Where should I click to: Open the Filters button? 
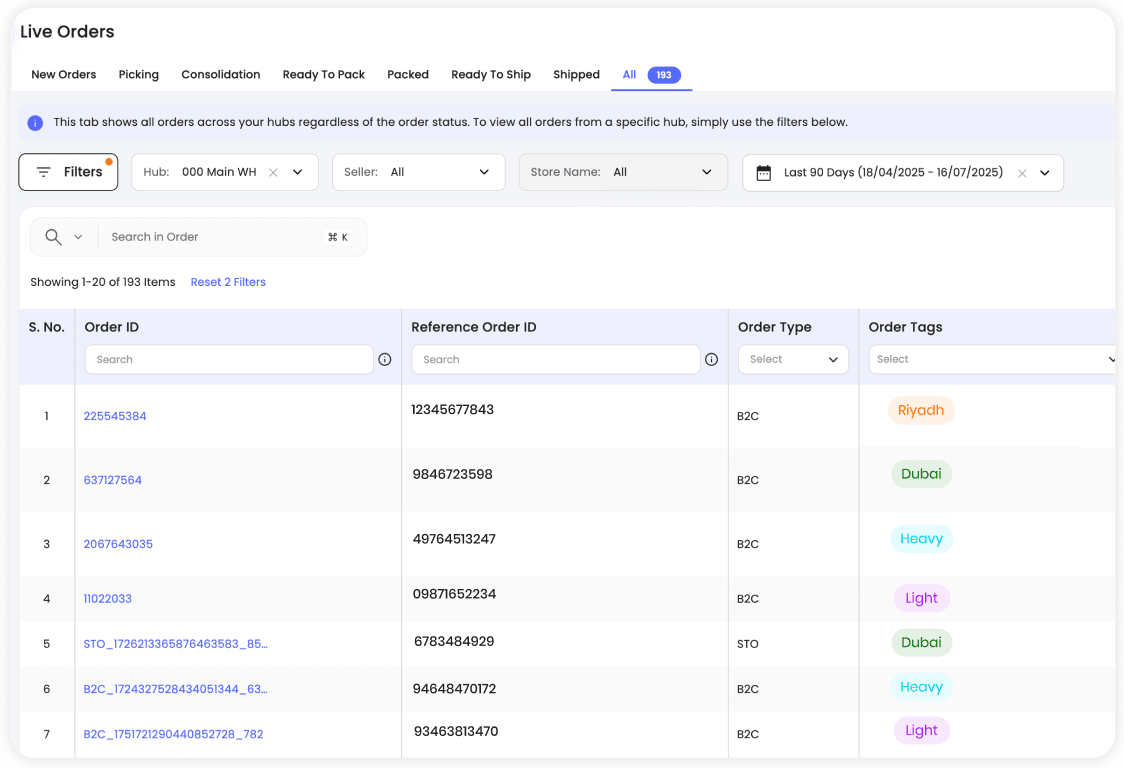pos(68,172)
